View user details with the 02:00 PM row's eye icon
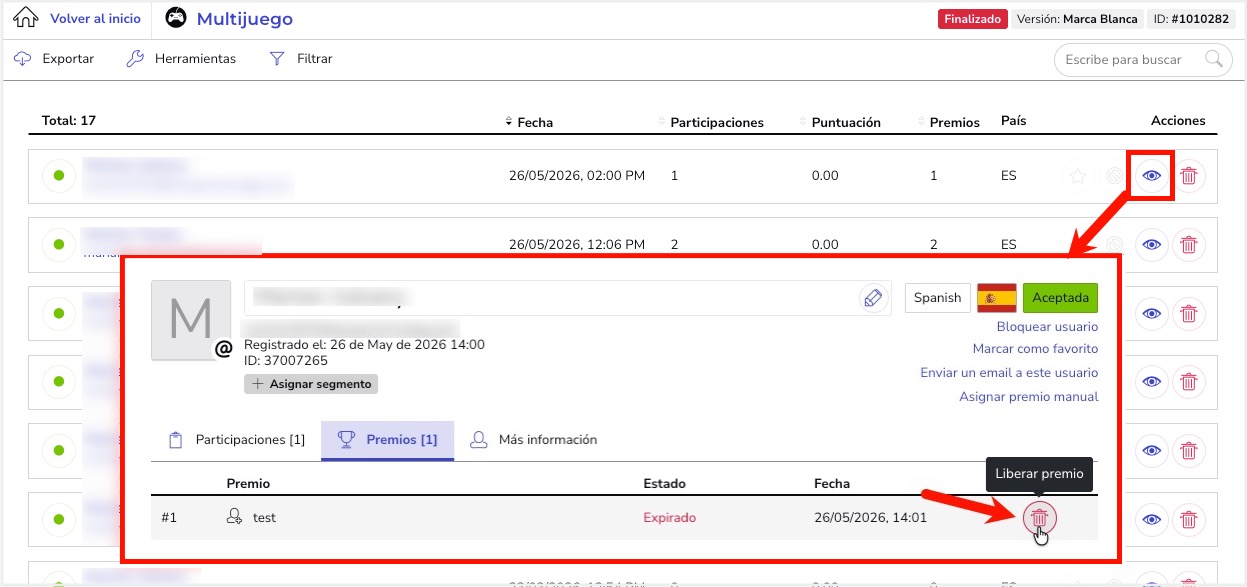The height and width of the screenshot is (587, 1247). tap(1152, 176)
